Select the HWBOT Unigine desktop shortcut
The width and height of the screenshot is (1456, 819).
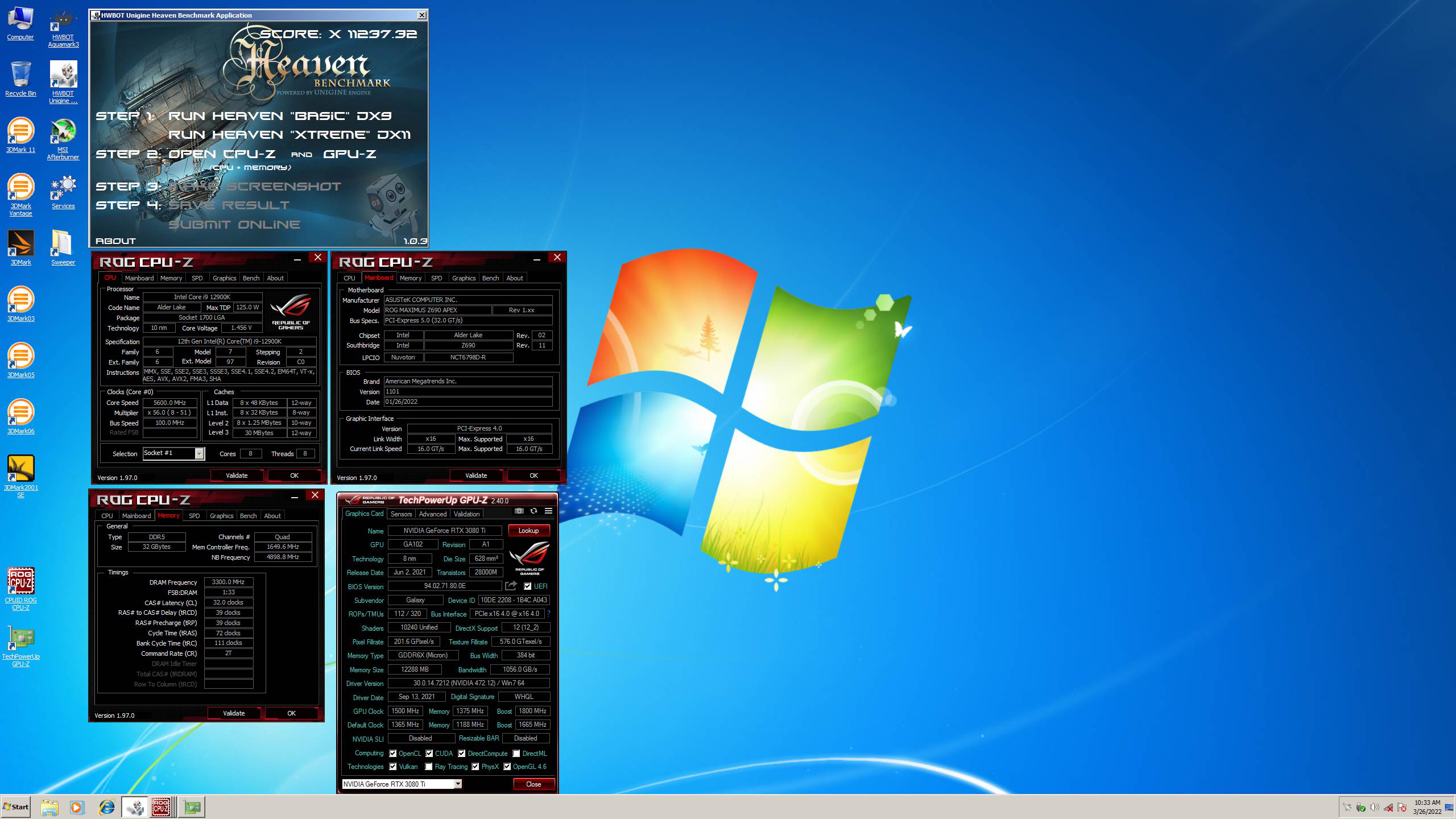tap(63, 82)
